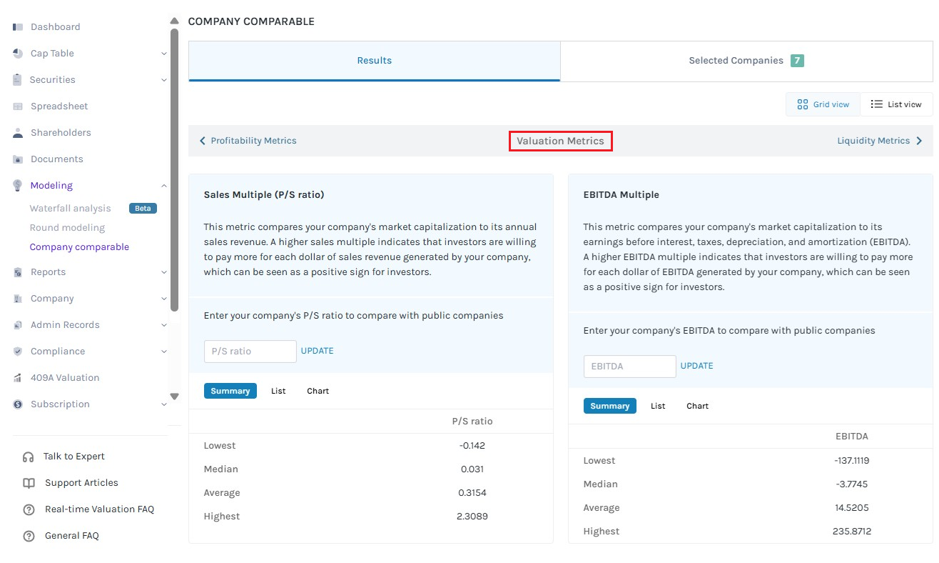This screenshot has width=939, height=563.
Task: Open the Results tab
Action: tap(374, 60)
